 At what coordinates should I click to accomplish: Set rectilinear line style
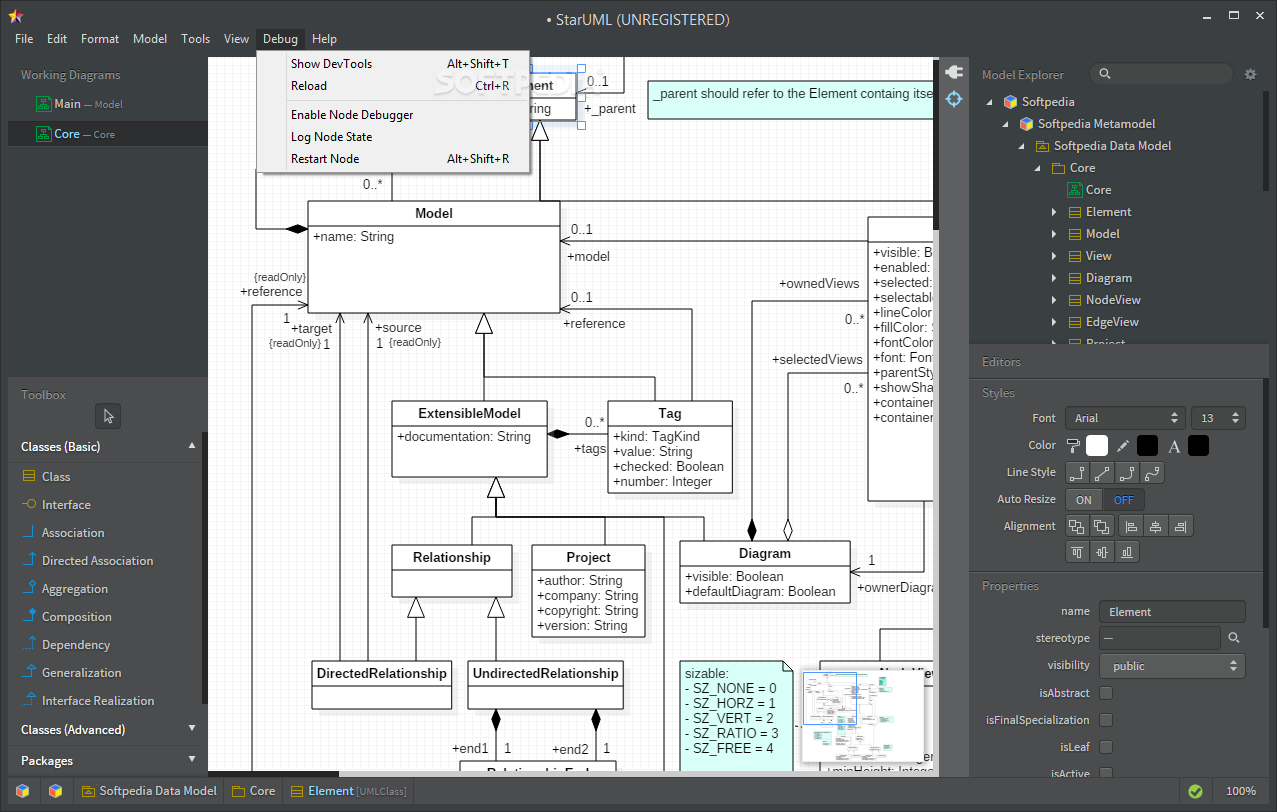[1078, 472]
